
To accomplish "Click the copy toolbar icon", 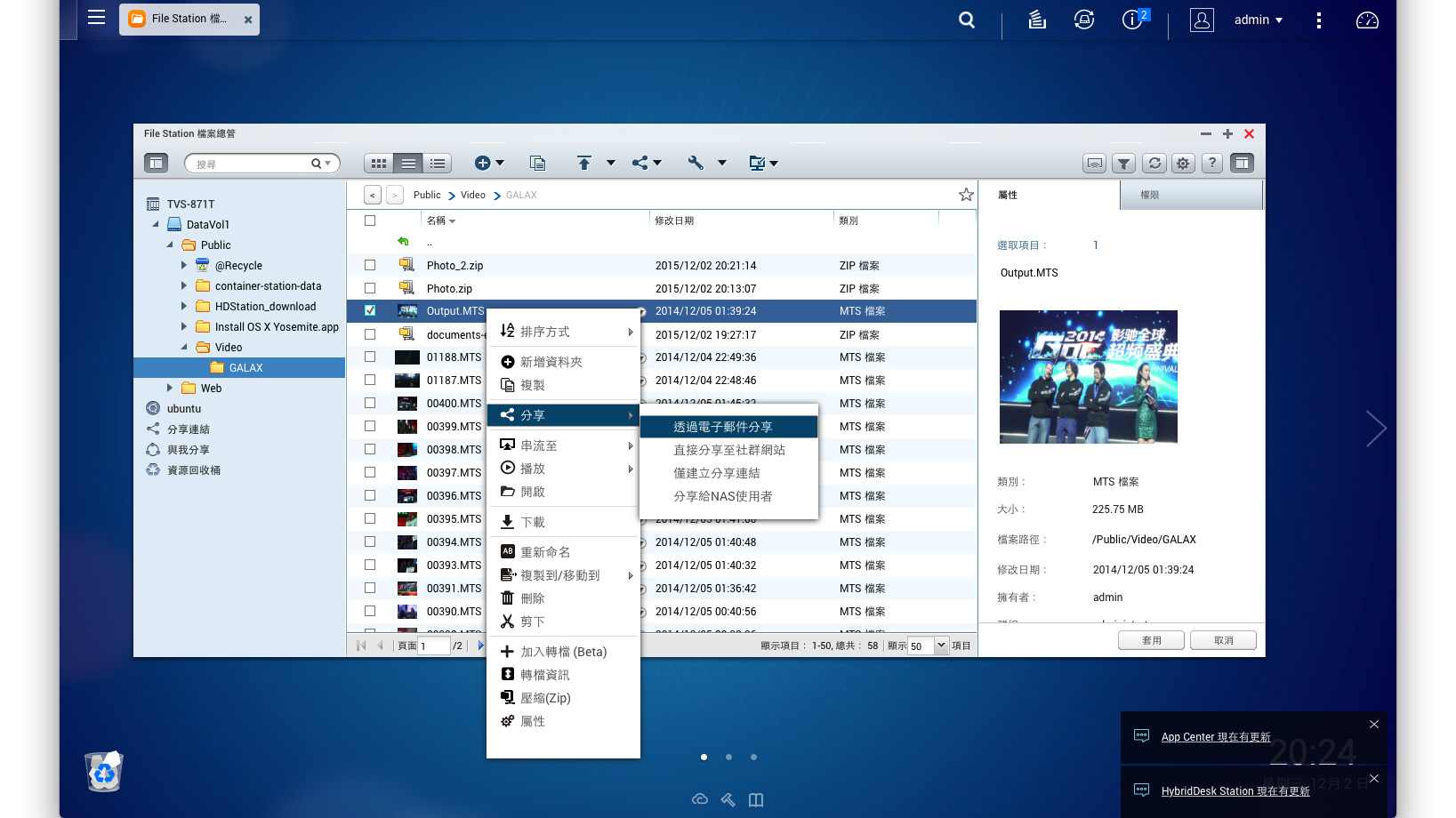I will pyautogui.click(x=537, y=163).
